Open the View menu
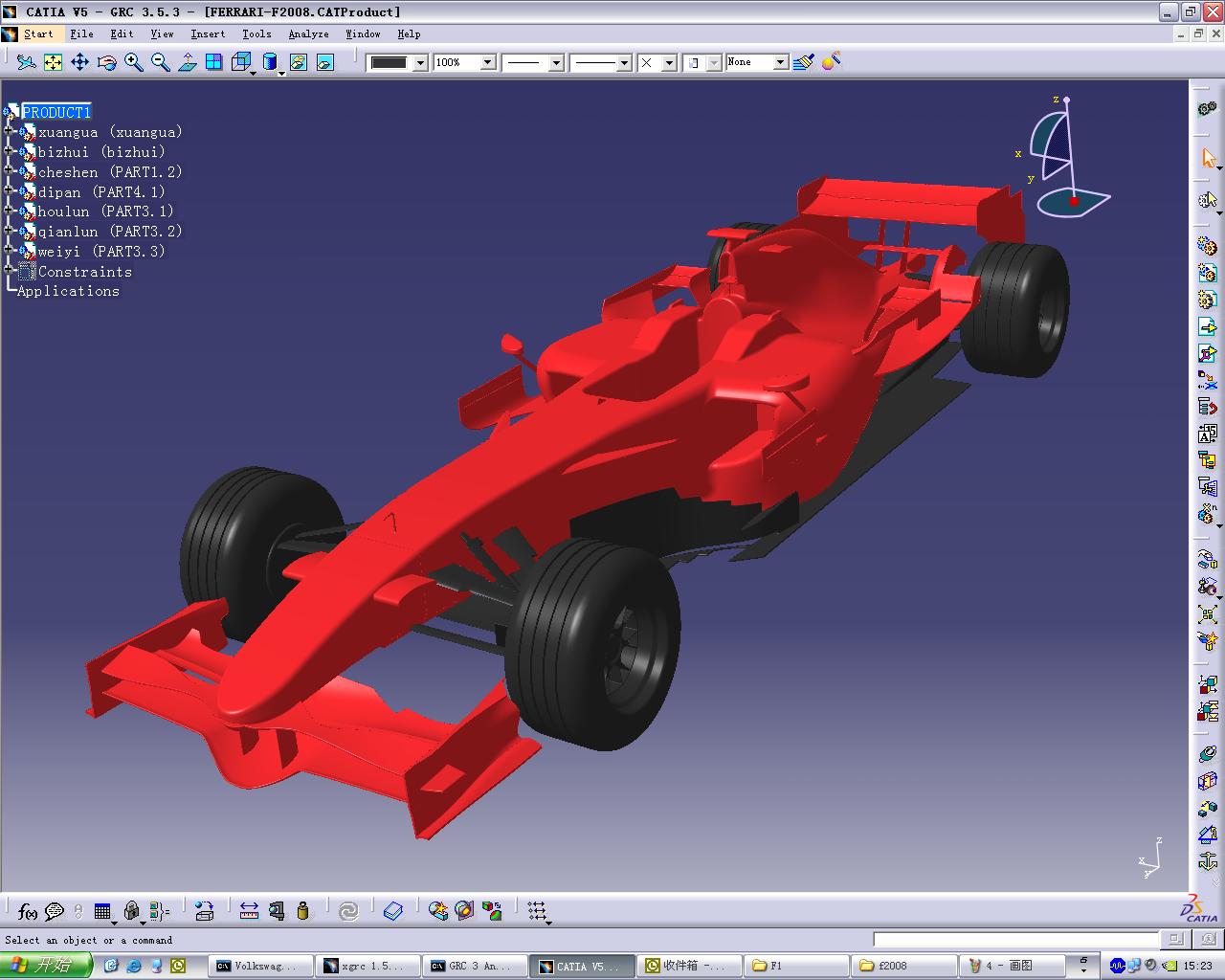 click(162, 33)
